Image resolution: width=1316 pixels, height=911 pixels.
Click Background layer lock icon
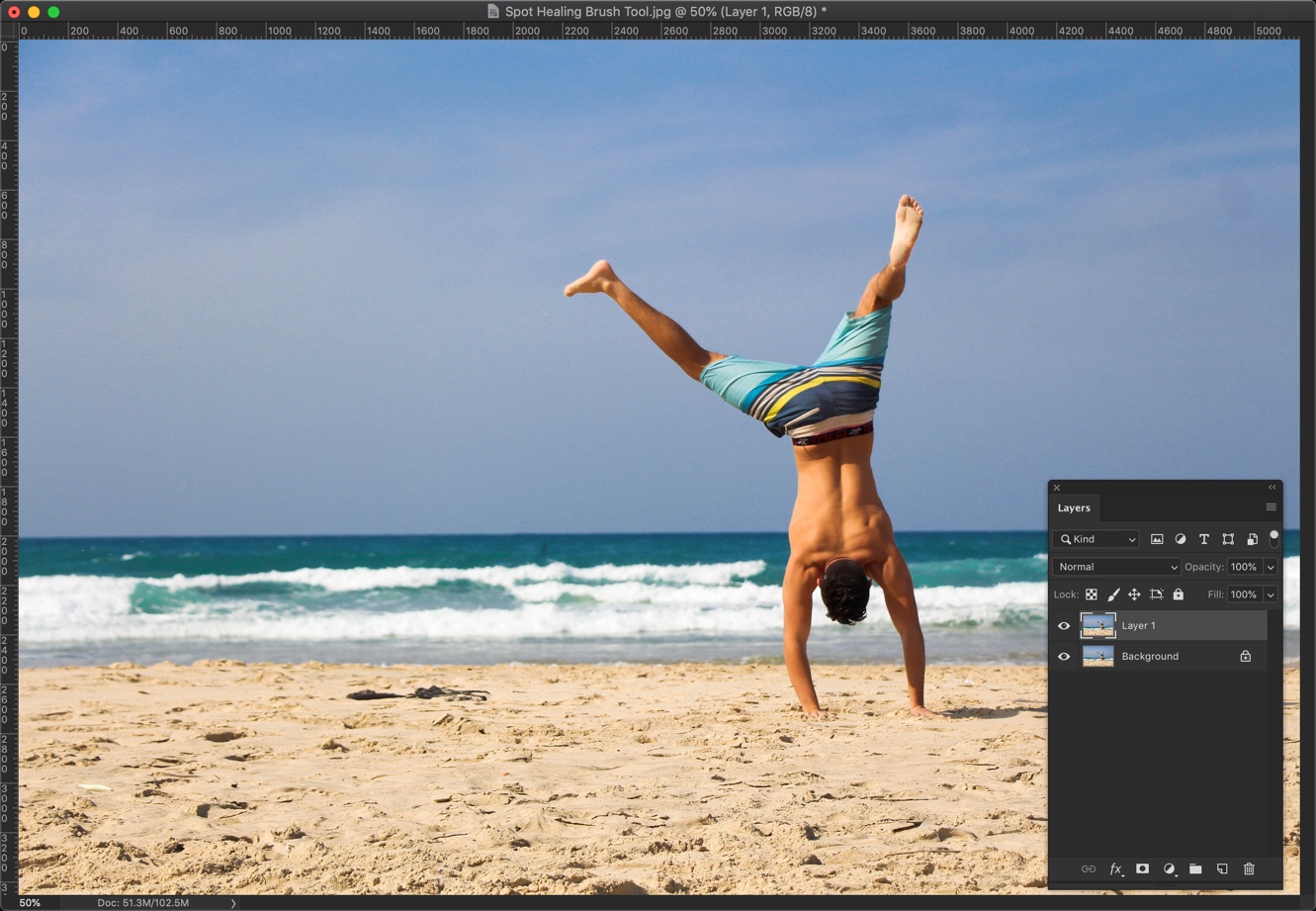[1245, 656]
